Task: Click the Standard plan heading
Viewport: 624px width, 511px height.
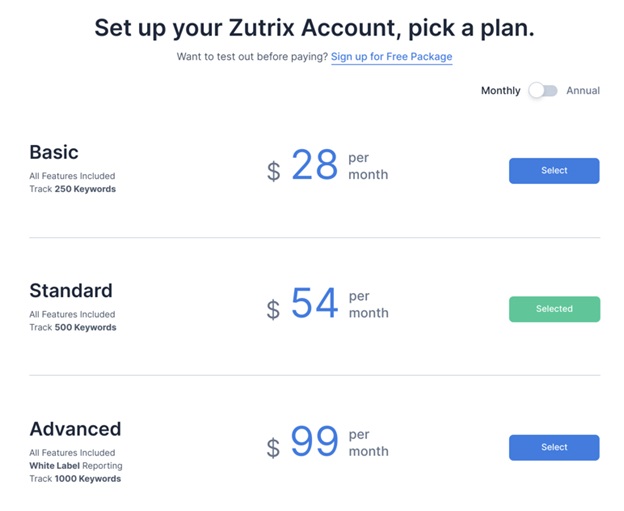Action: tap(71, 291)
